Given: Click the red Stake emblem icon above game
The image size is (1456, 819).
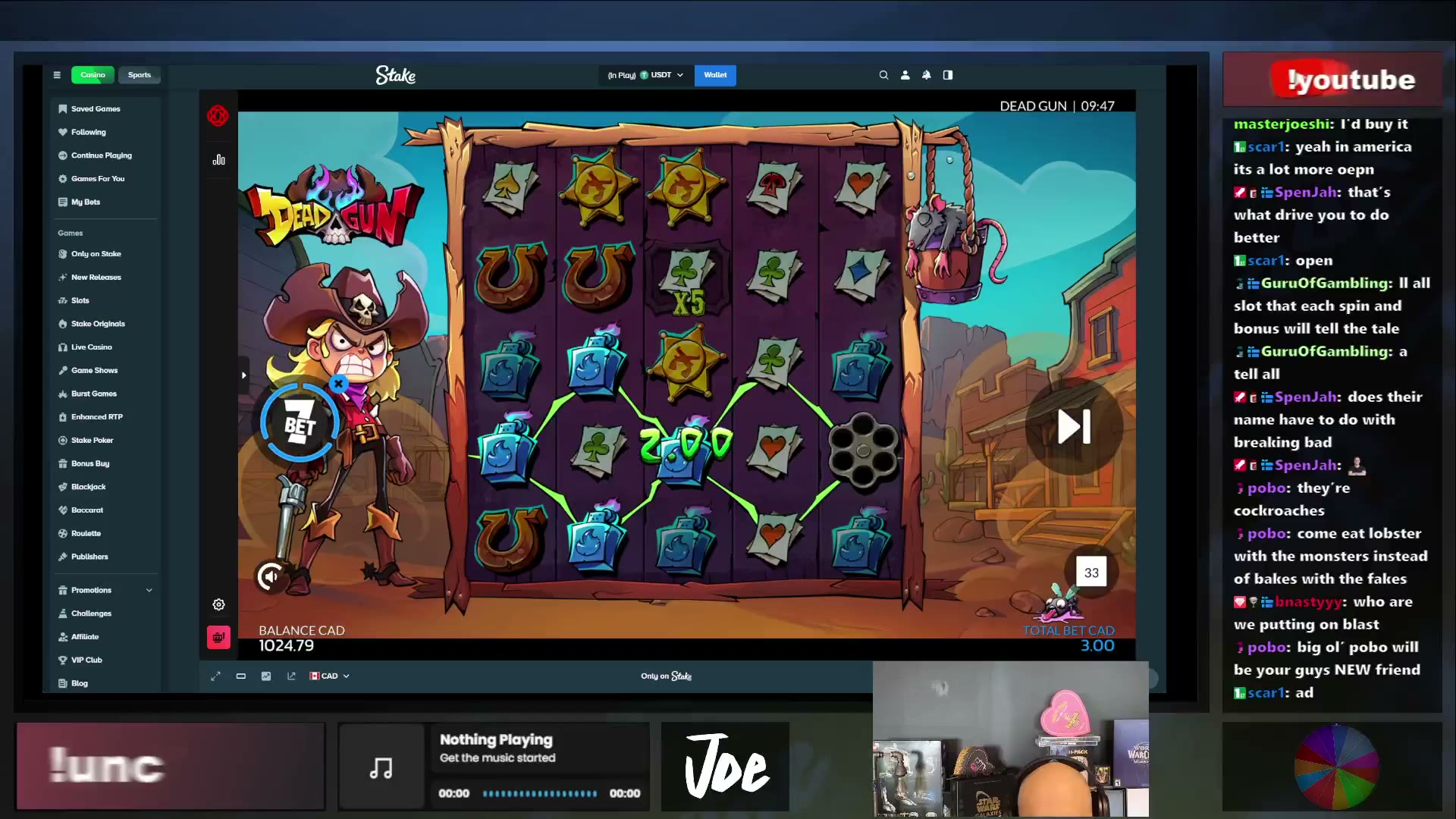Looking at the screenshot, I should tap(218, 116).
